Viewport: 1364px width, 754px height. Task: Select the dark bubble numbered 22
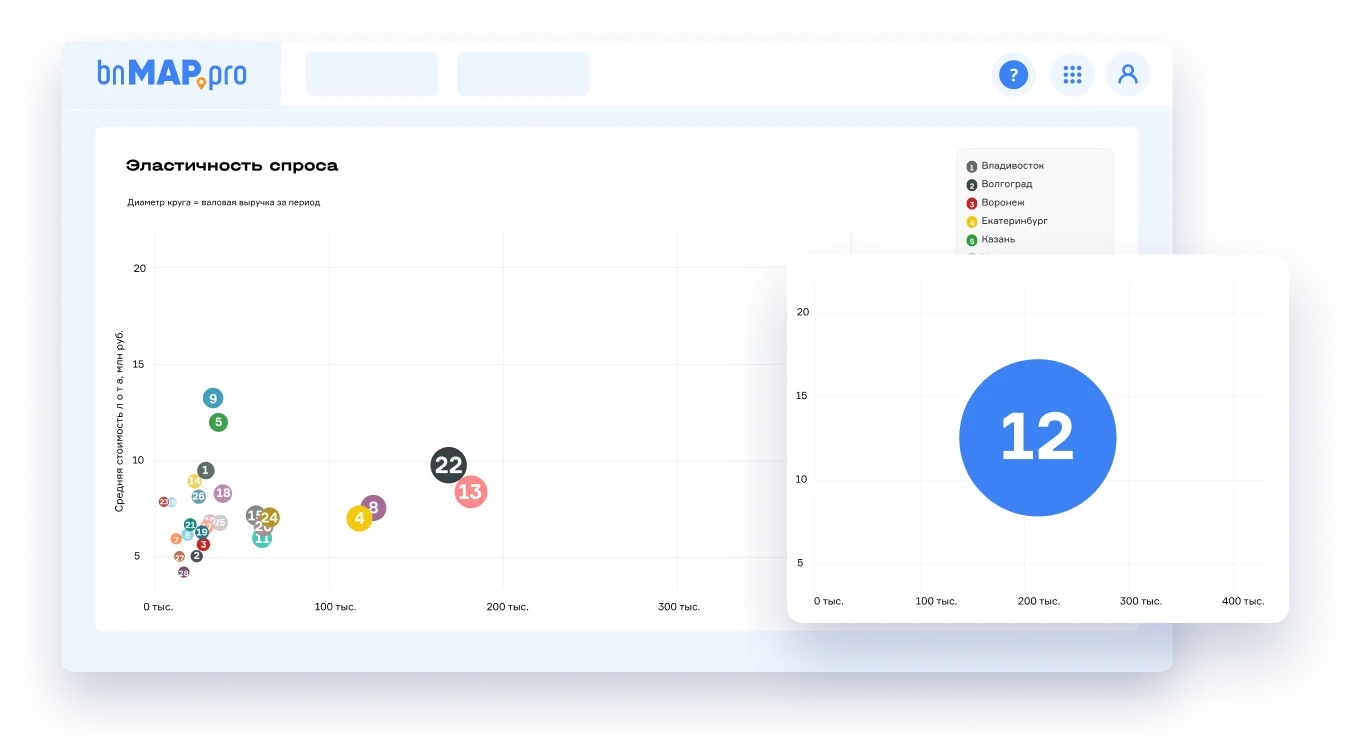(448, 464)
